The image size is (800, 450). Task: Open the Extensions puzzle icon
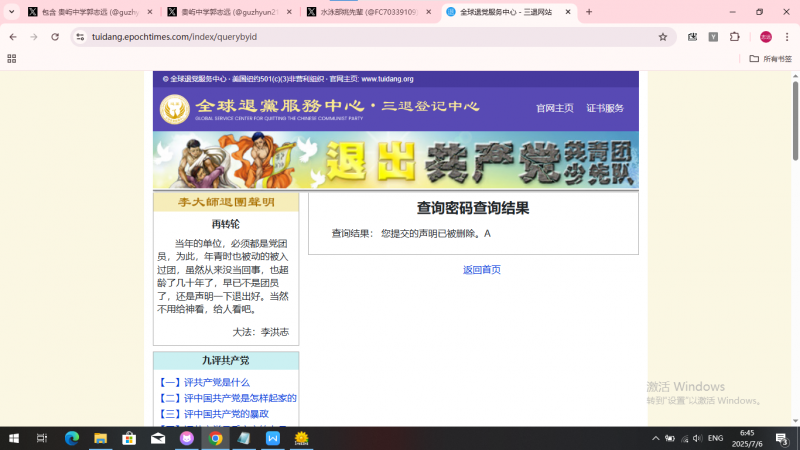[x=735, y=37]
